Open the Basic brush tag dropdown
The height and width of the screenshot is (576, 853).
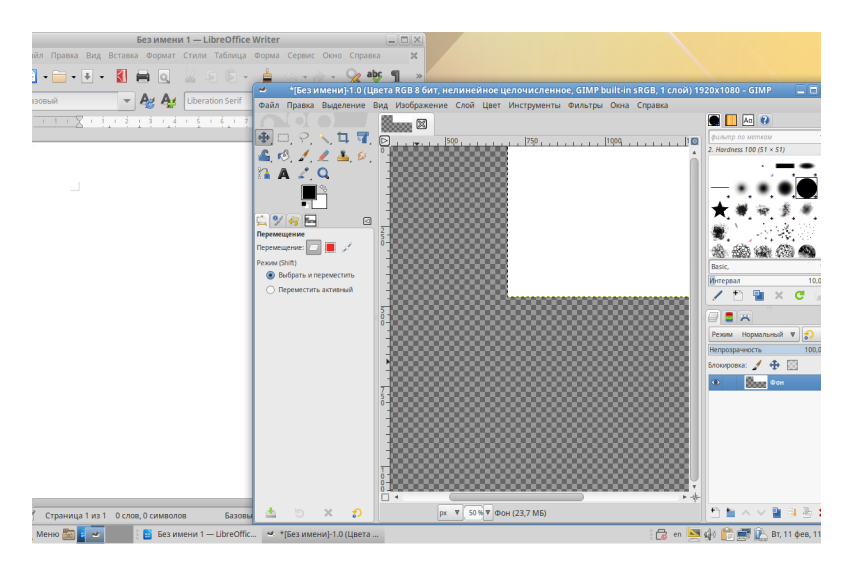(764, 267)
